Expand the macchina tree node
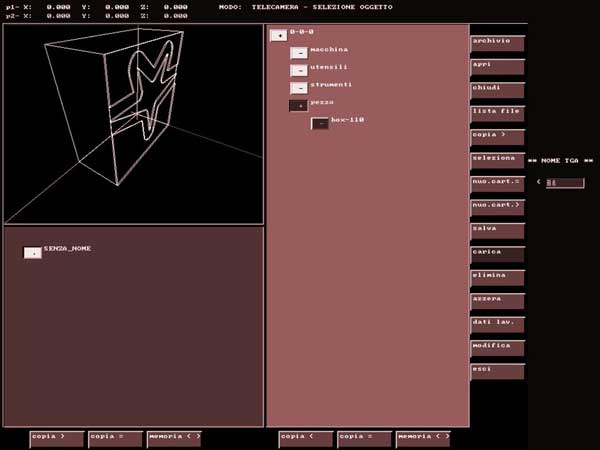The height and width of the screenshot is (450, 600). coord(299,53)
